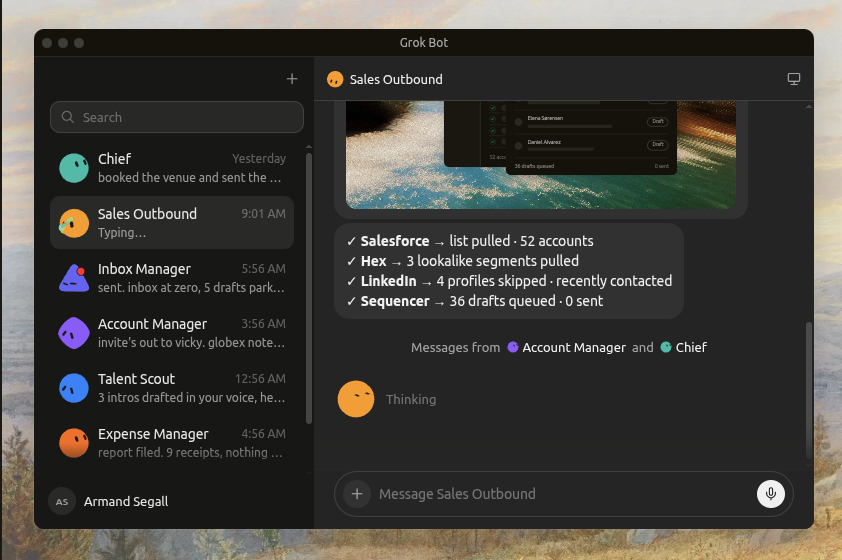This screenshot has height=560, width=842.
Task: Open the Talent Scout conversation
Action: [x=172, y=388]
